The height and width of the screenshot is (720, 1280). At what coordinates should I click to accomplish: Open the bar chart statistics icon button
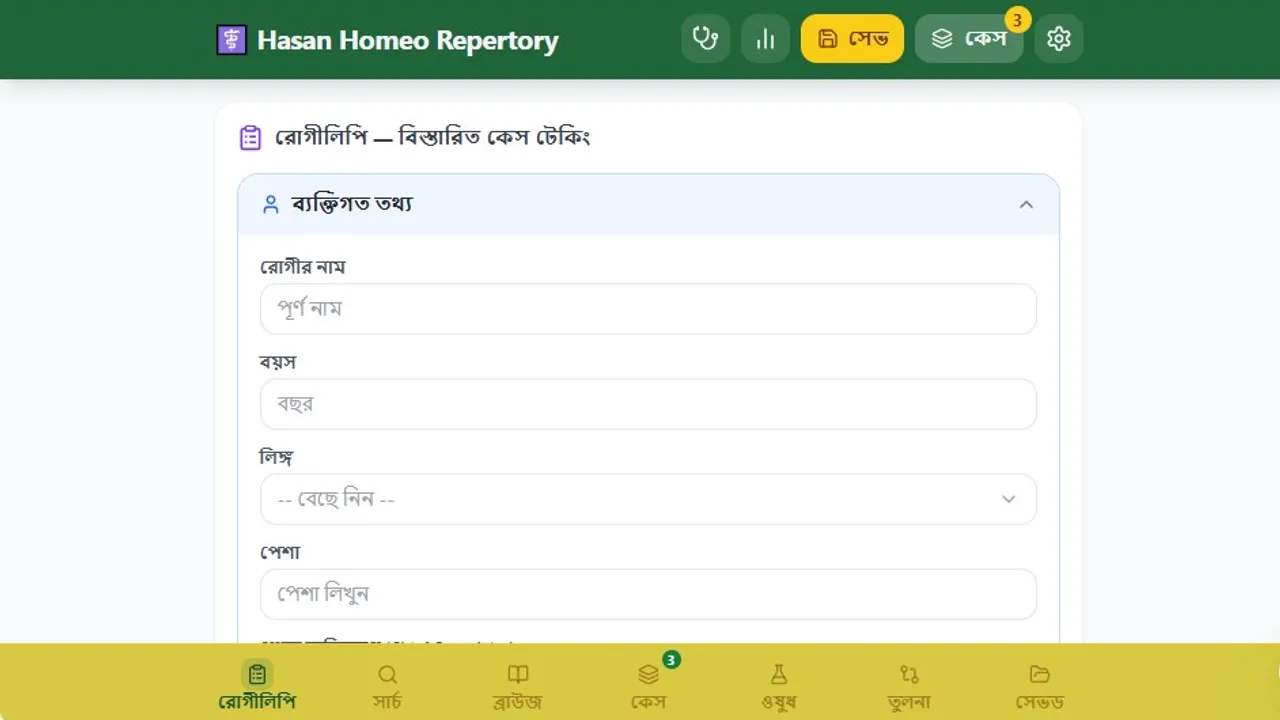coord(765,39)
